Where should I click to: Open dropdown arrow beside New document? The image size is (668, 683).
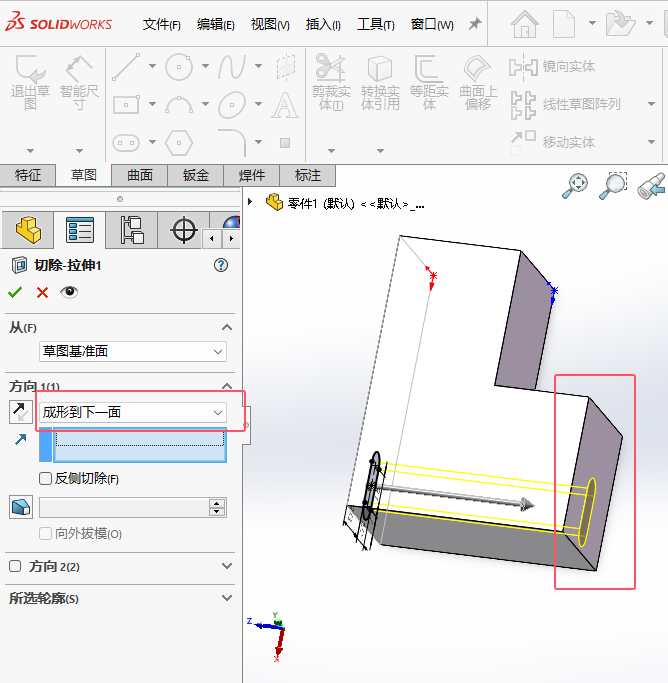(592, 23)
